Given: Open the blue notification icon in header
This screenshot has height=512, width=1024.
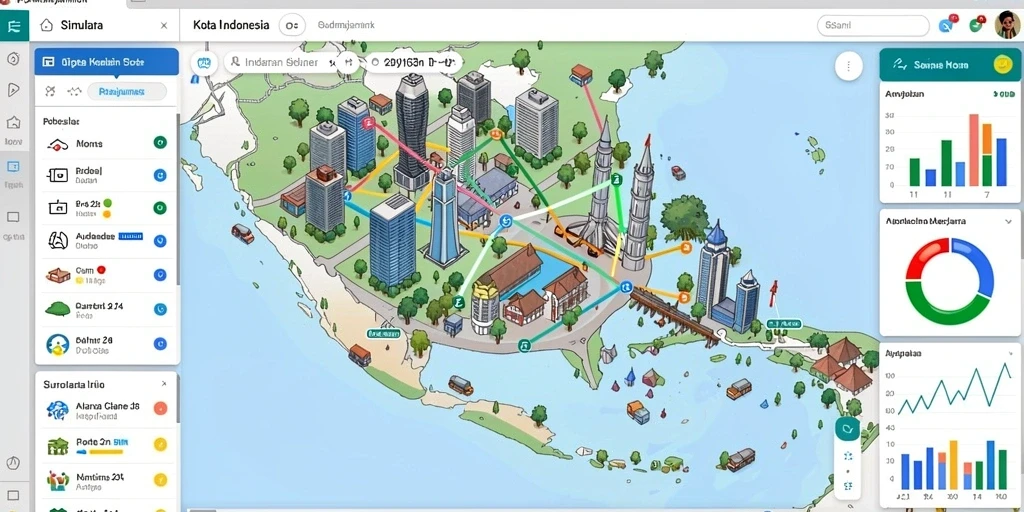Looking at the screenshot, I should [946, 25].
